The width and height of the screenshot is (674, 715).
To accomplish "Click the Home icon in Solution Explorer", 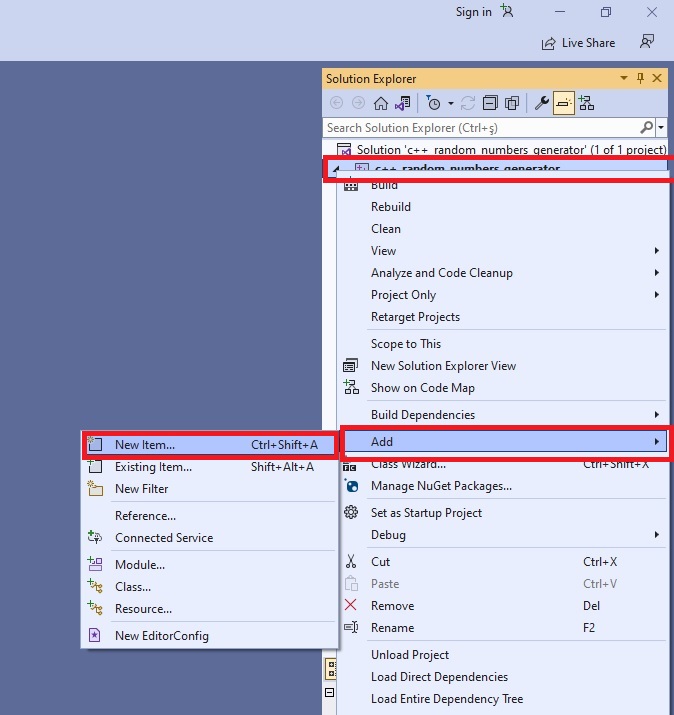I will click(x=381, y=104).
